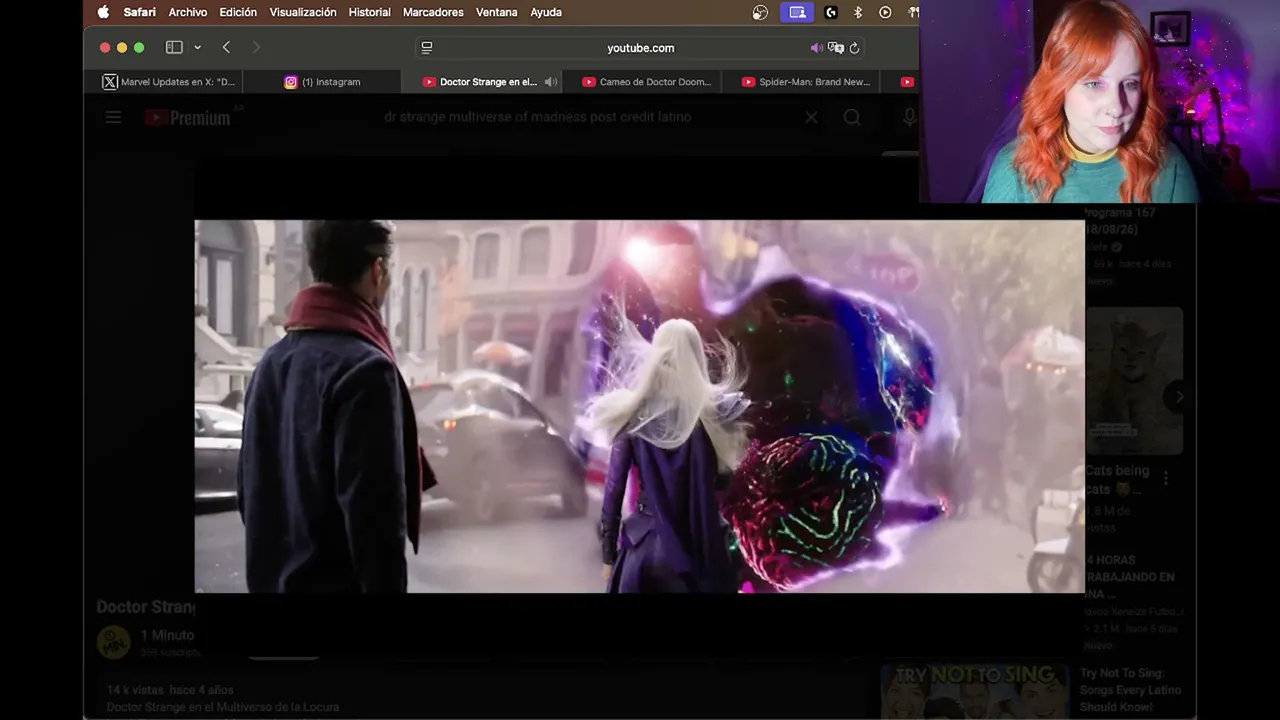Click the voice search microphone icon
This screenshot has width=1280, height=720.
909,117
